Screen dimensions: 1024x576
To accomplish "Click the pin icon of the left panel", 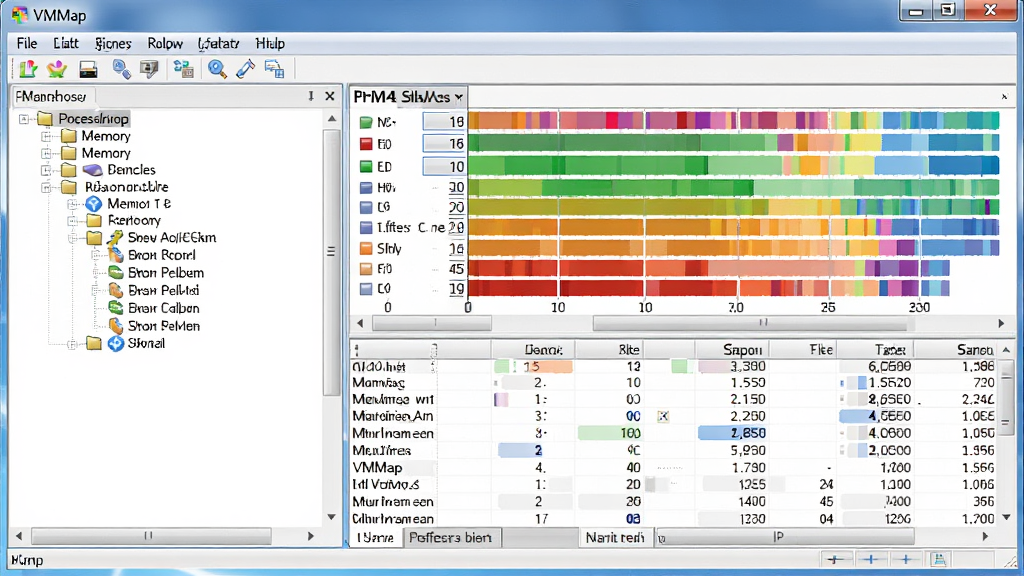I will pyautogui.click(x=311, y=97).
